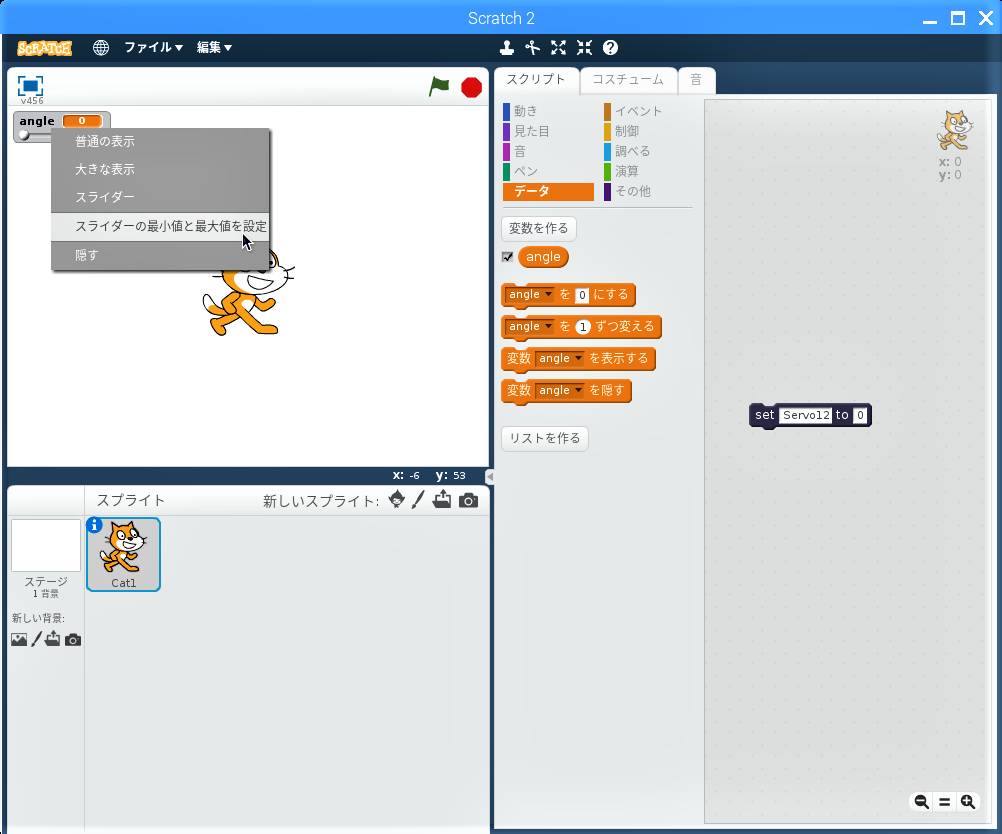Toggle angle variable monitor checkbox
Image resolution: width=1002 pixels, height=834 pixels.
[x=507, y=257]
